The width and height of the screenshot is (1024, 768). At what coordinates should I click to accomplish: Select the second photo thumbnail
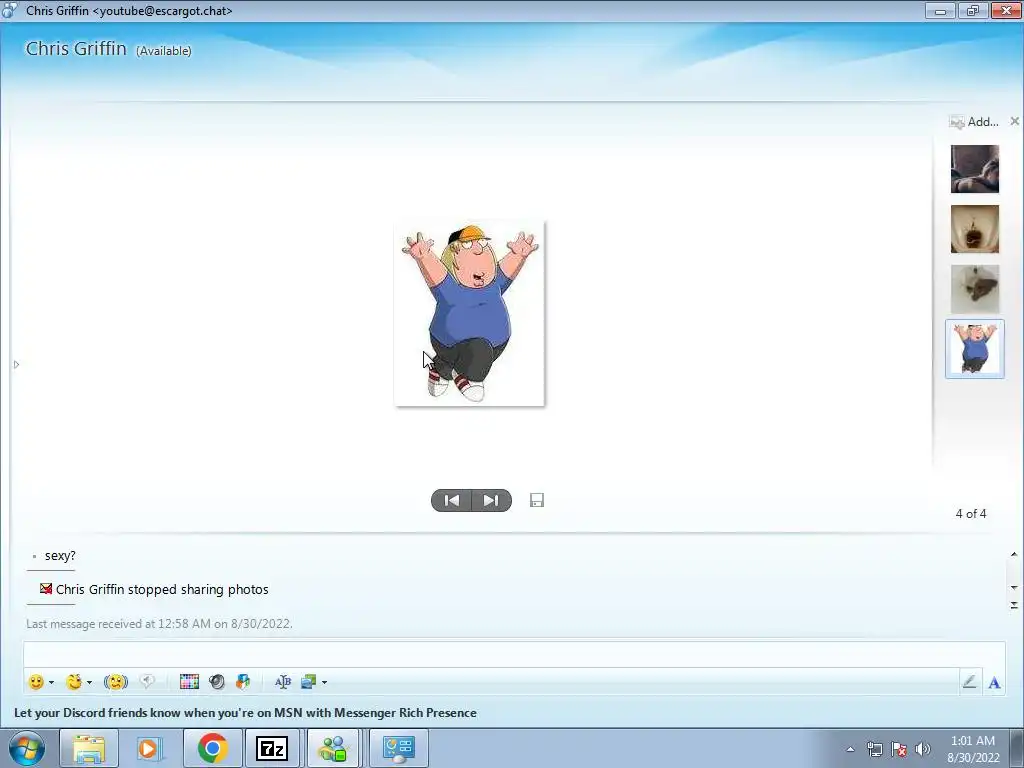[974, 229]
